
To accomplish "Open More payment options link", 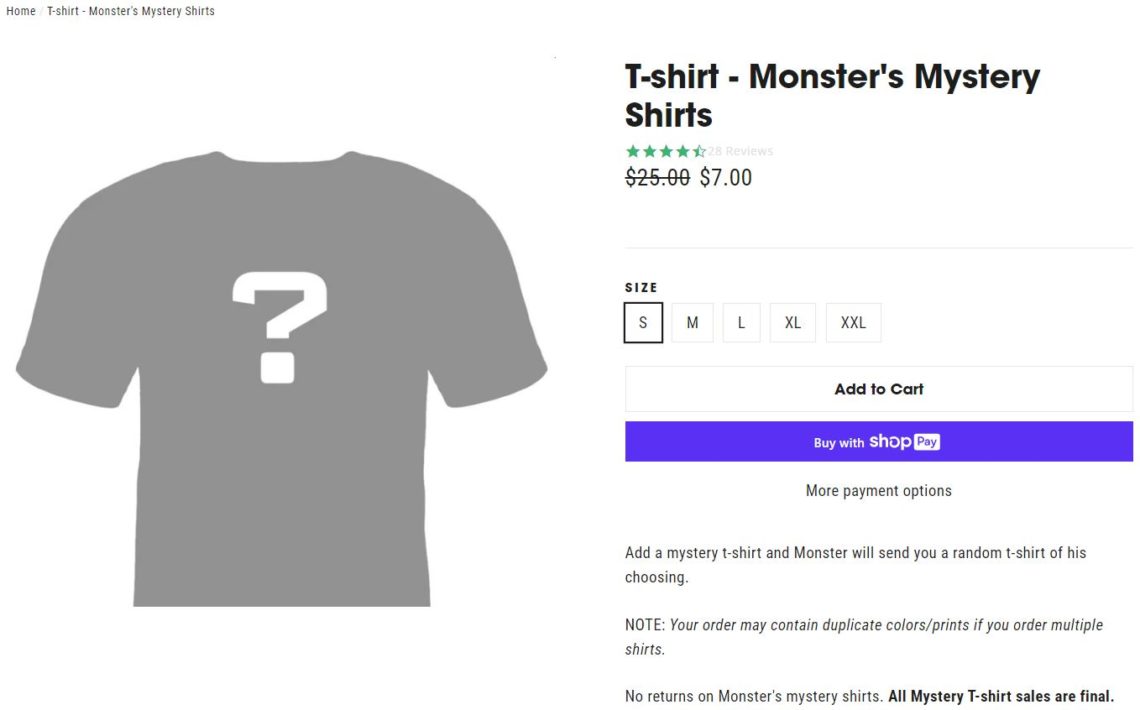I will coord(878,491).
